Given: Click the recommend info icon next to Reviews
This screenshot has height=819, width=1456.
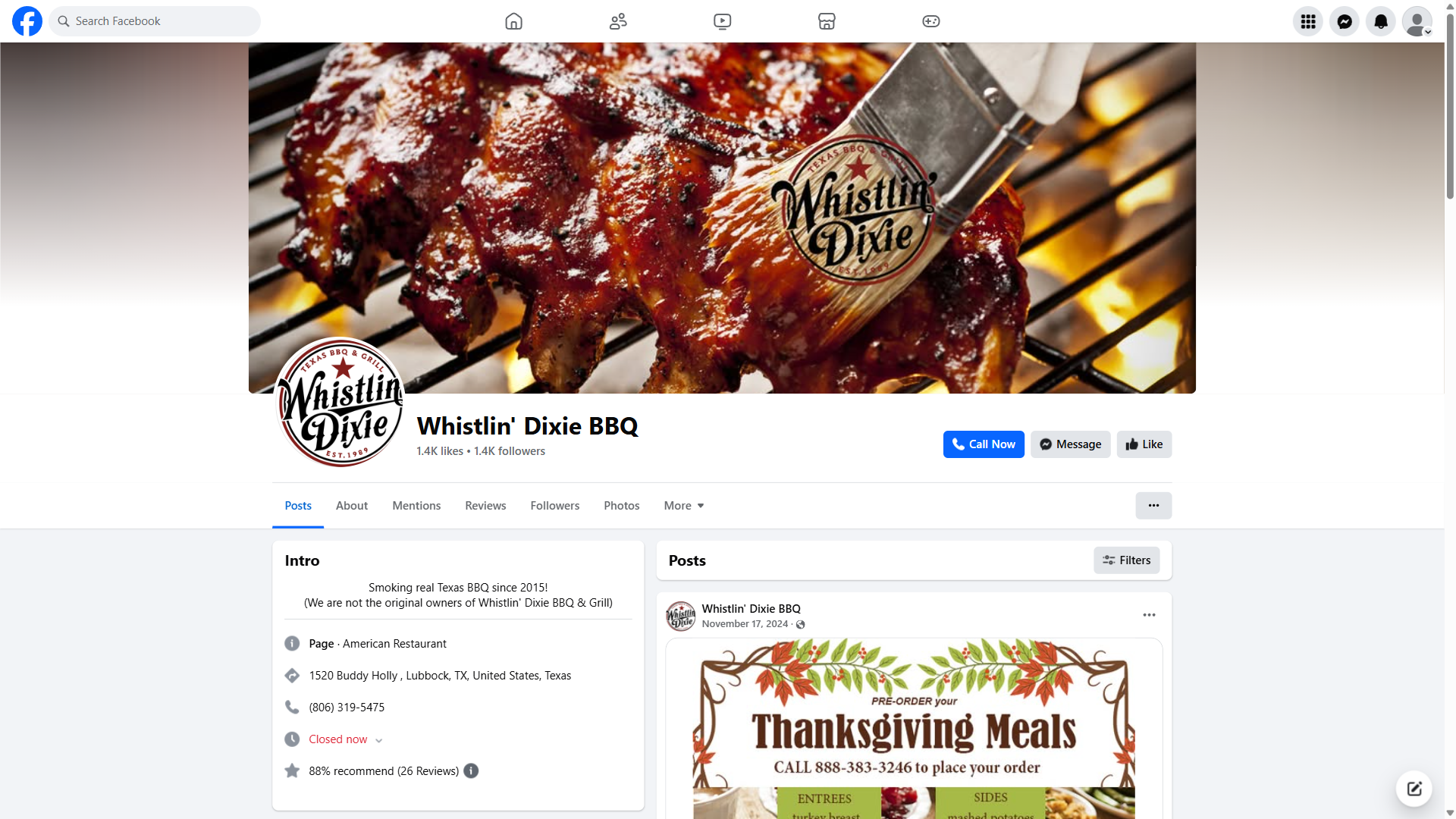Looking at the screenshot, I should click(x=471, y=770).
